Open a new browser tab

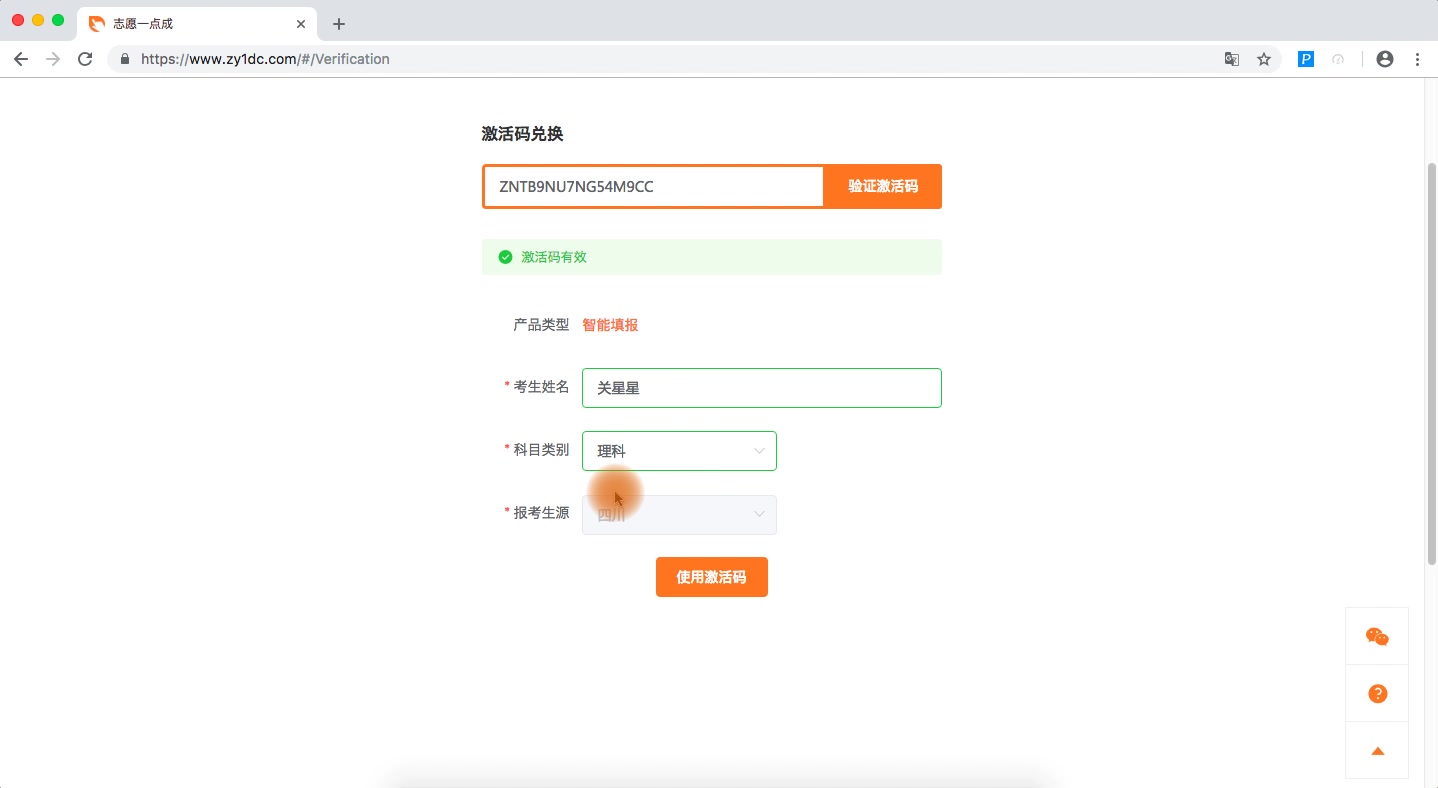coord(339,24)
